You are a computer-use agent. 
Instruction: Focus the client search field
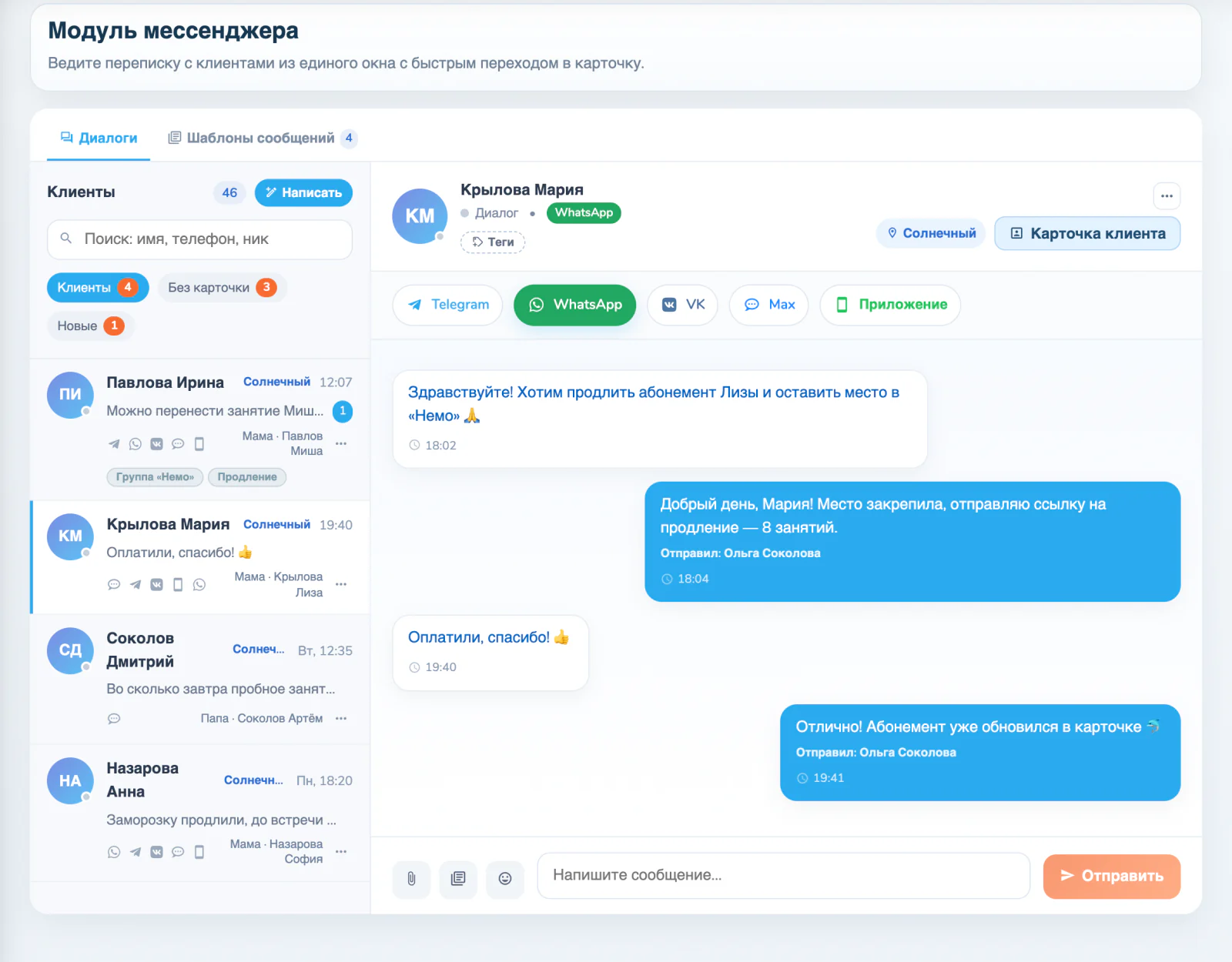click(x=199, y=239)
